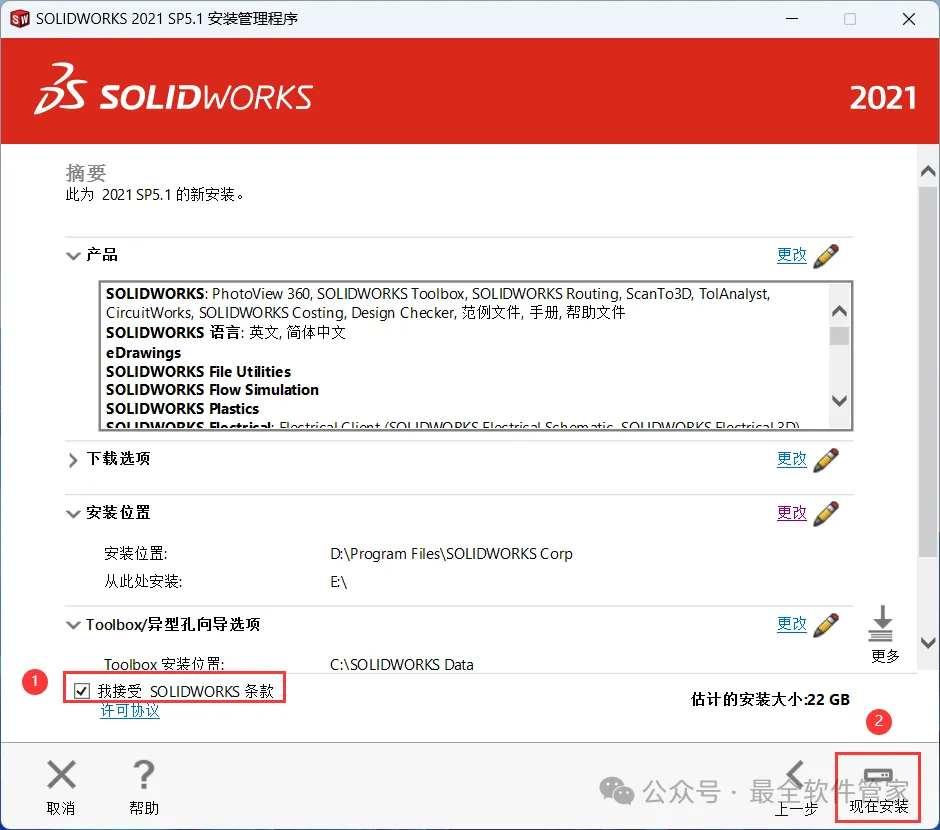Image resolution: width=940 pixels, height=830 pixels.
Task: Close the installation manager window
Action: 909,19
